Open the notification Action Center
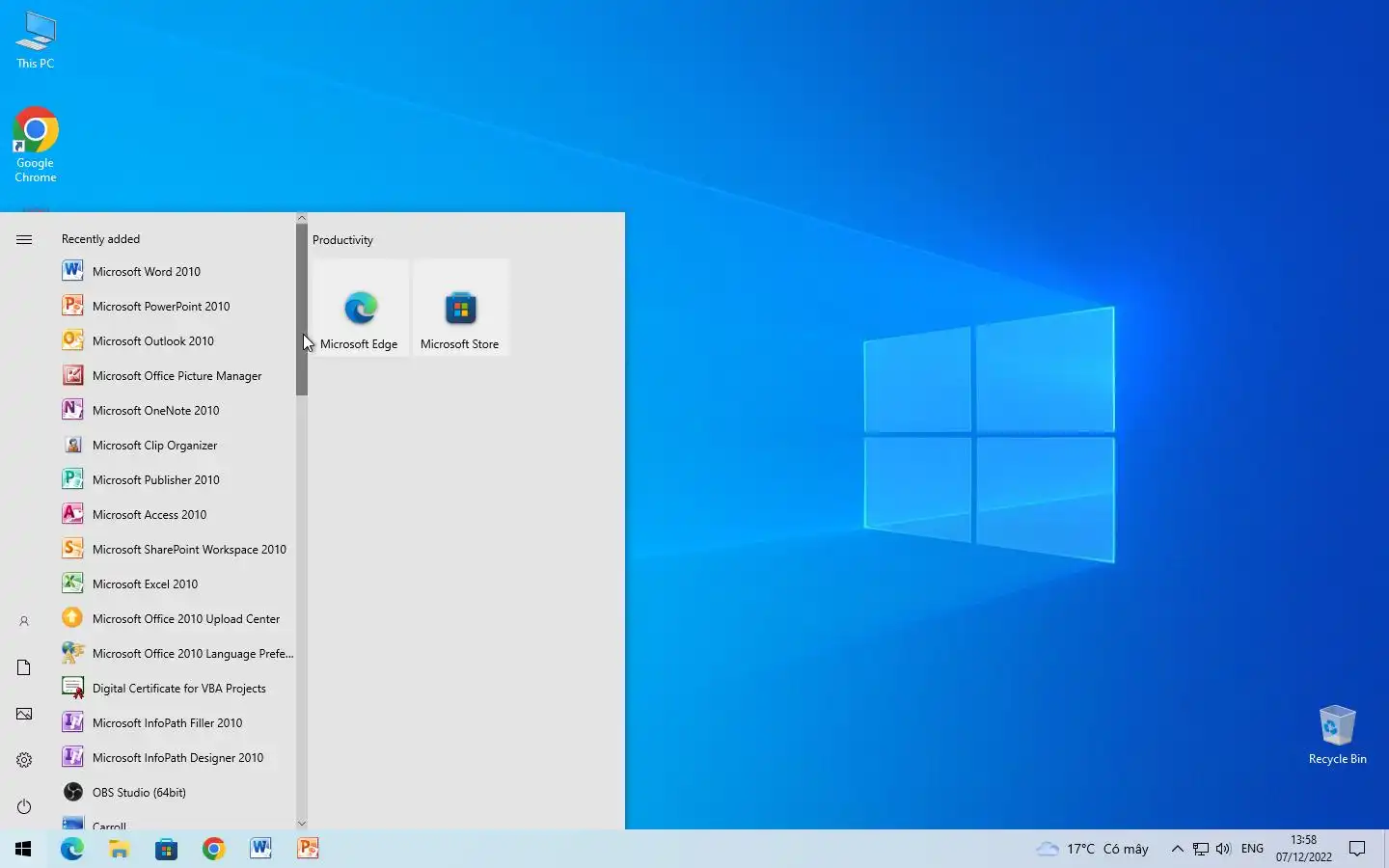1389x868 pixels. [1357, 849]
